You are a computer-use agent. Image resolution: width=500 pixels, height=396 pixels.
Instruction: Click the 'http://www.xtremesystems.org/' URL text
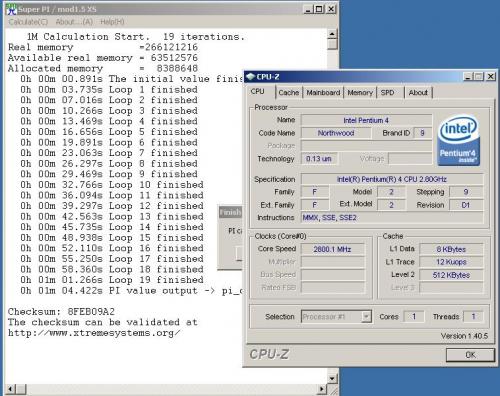click(x=94, y=333)
